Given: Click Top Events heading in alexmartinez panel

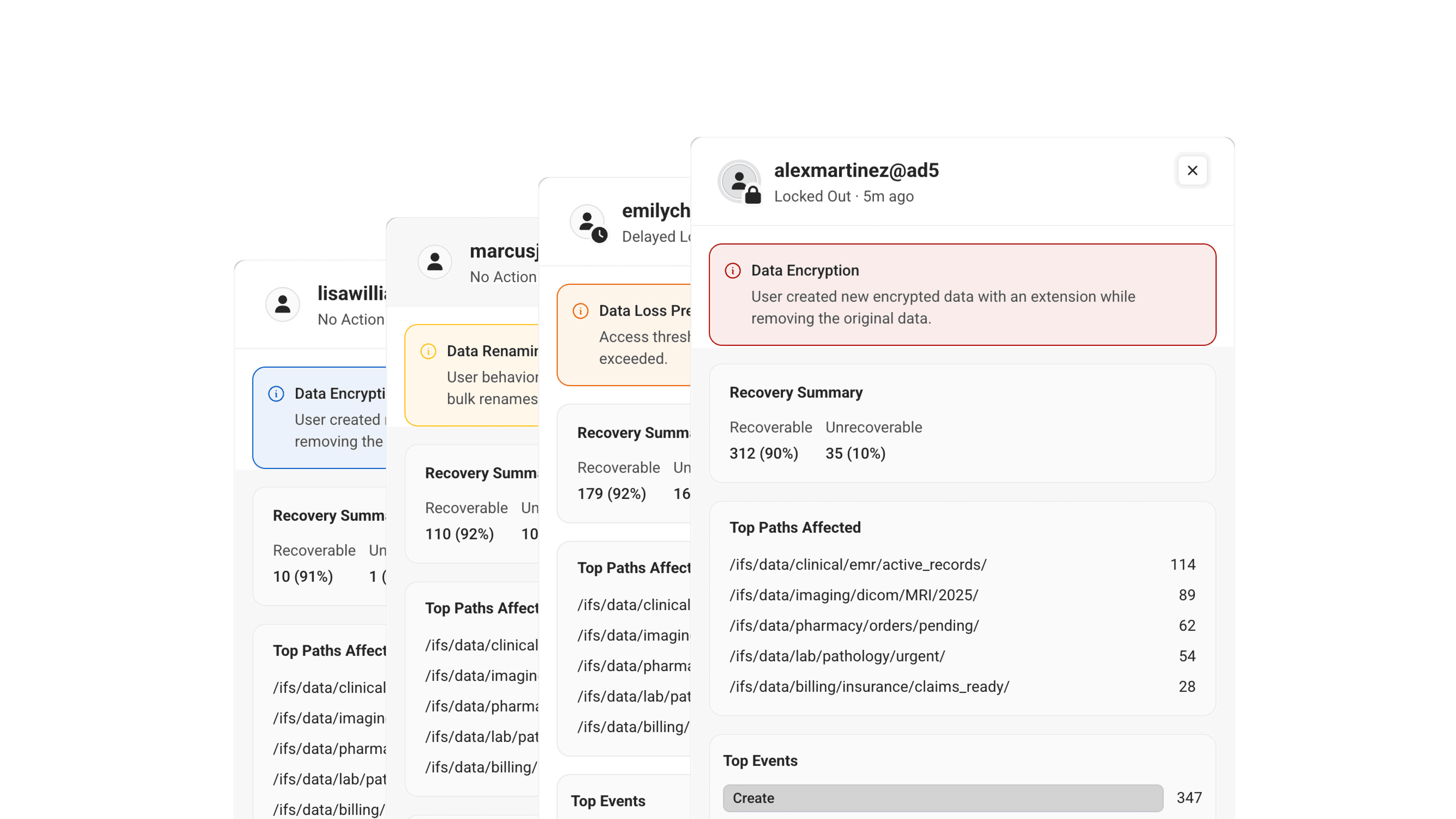Looking at the screenshot, I should click(760, 761).
